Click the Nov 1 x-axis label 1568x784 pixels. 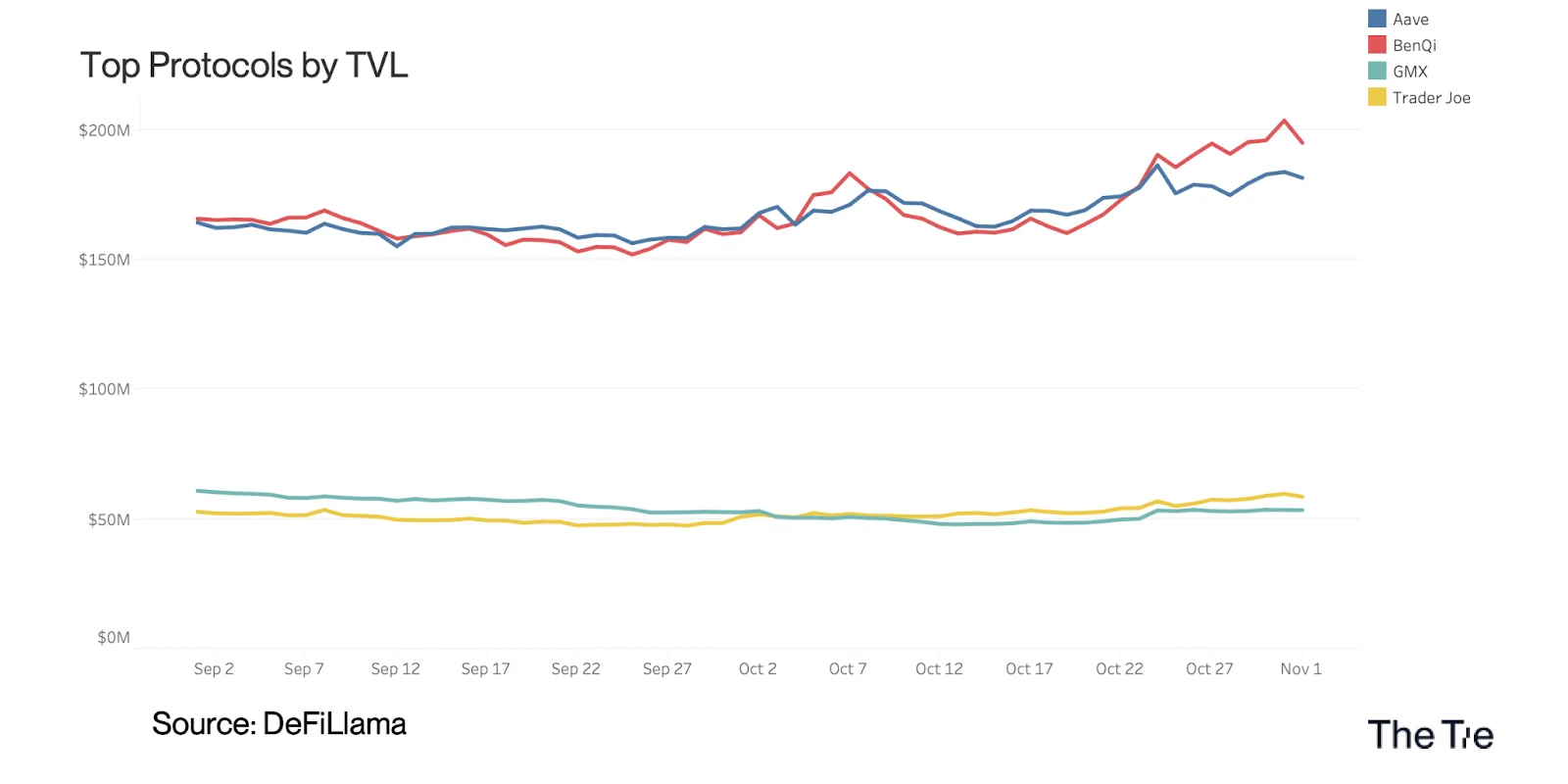[1300, 668]
